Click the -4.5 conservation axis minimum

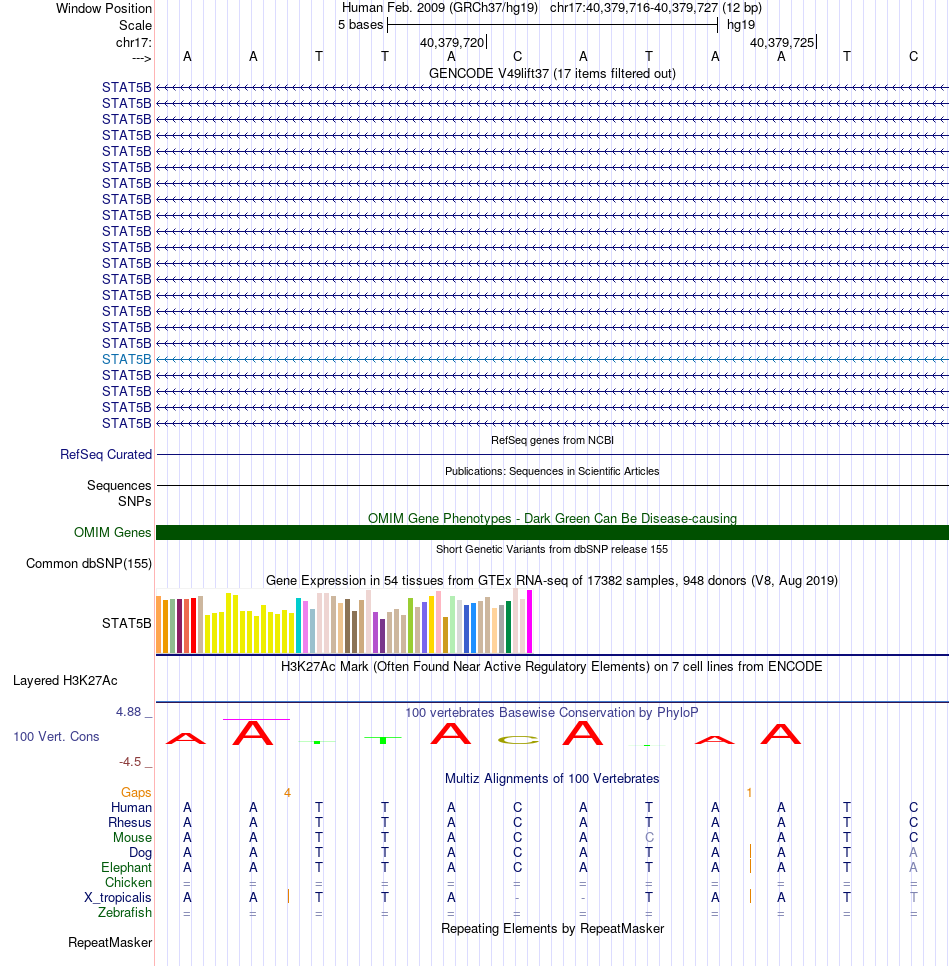(130, 762)
